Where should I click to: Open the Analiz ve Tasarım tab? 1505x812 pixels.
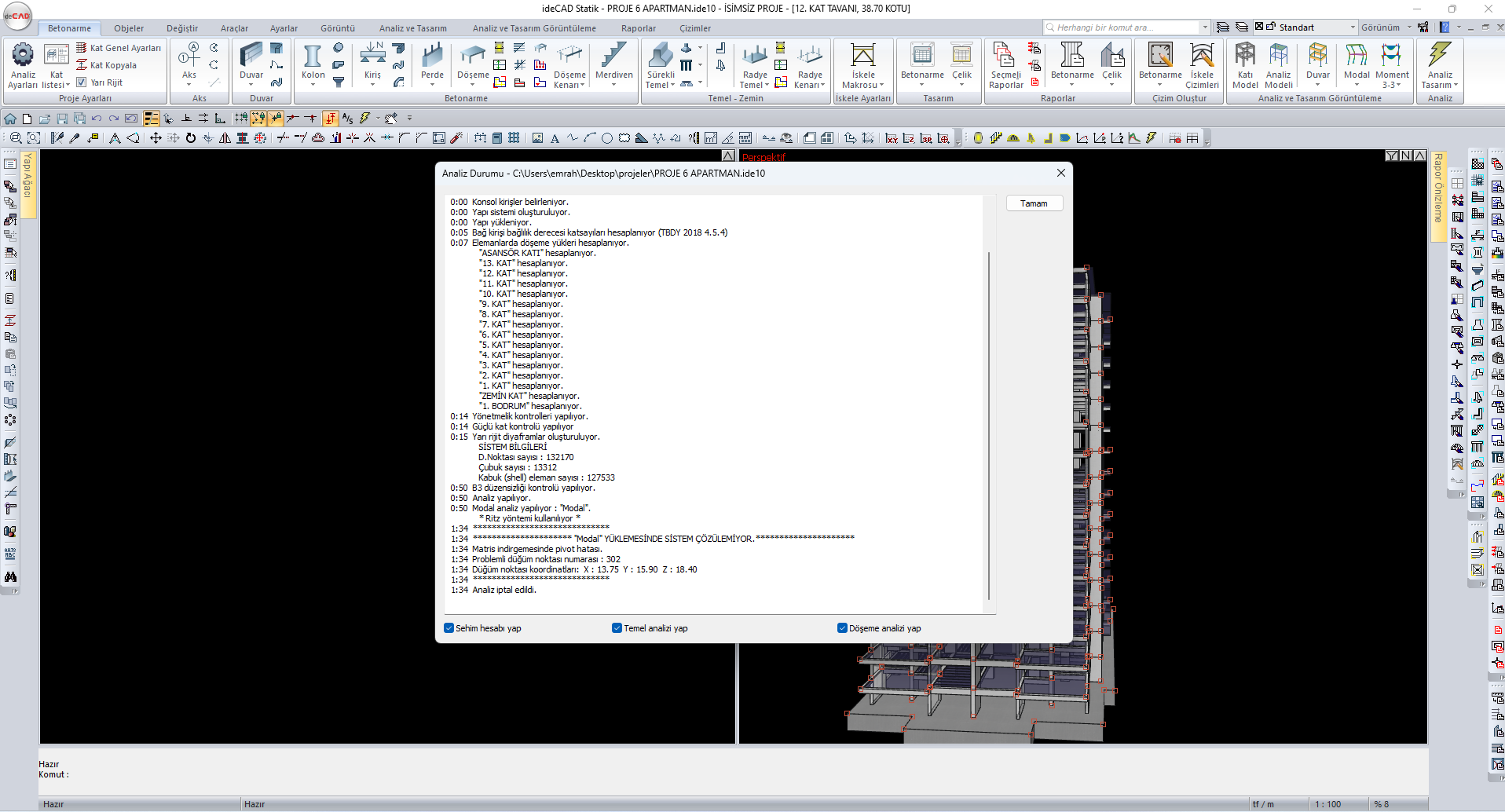412,28
